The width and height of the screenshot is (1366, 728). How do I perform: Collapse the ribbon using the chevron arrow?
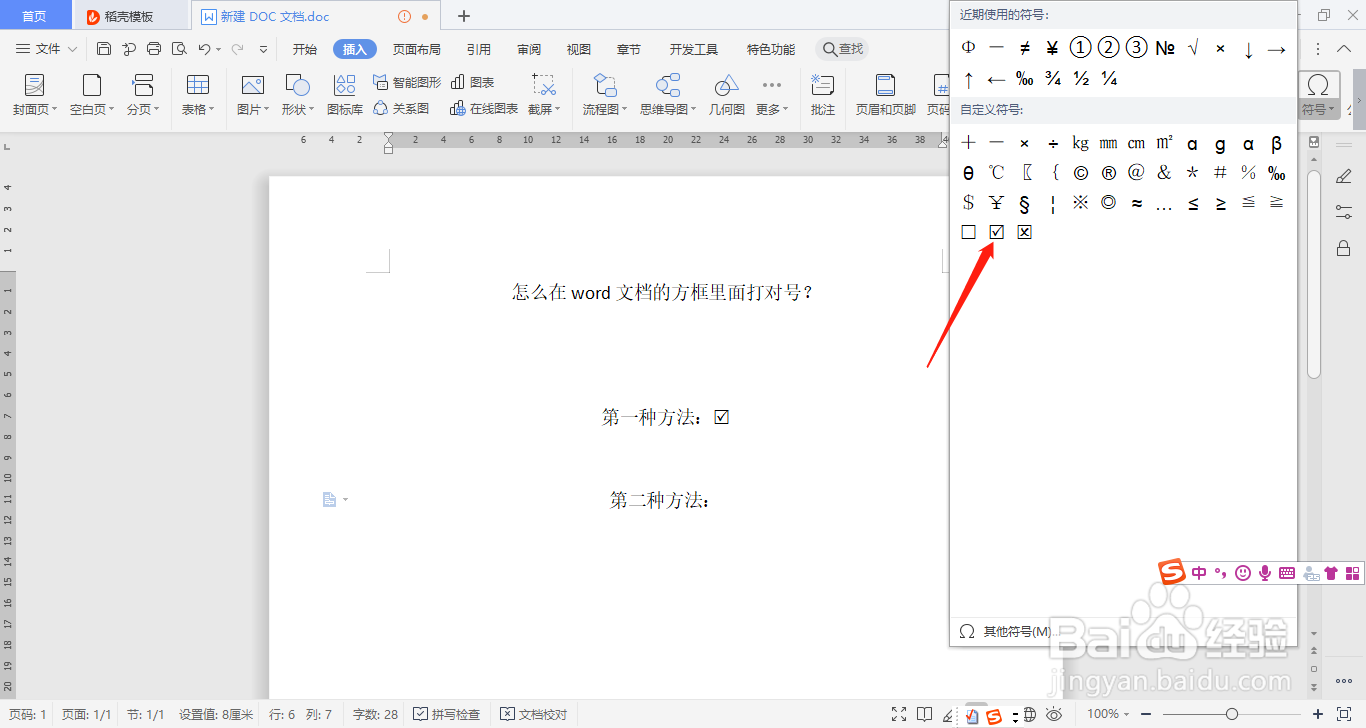click(x=1345, y=48)
